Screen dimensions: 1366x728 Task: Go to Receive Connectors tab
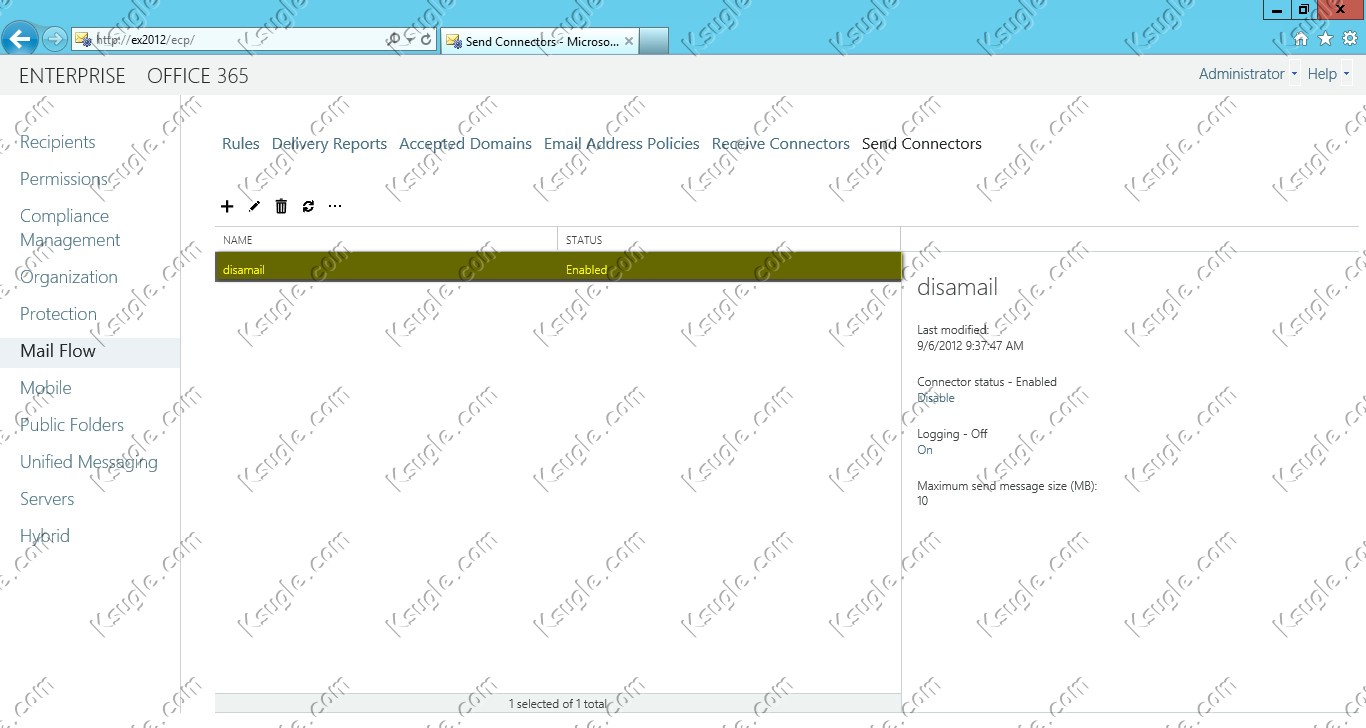781,144
